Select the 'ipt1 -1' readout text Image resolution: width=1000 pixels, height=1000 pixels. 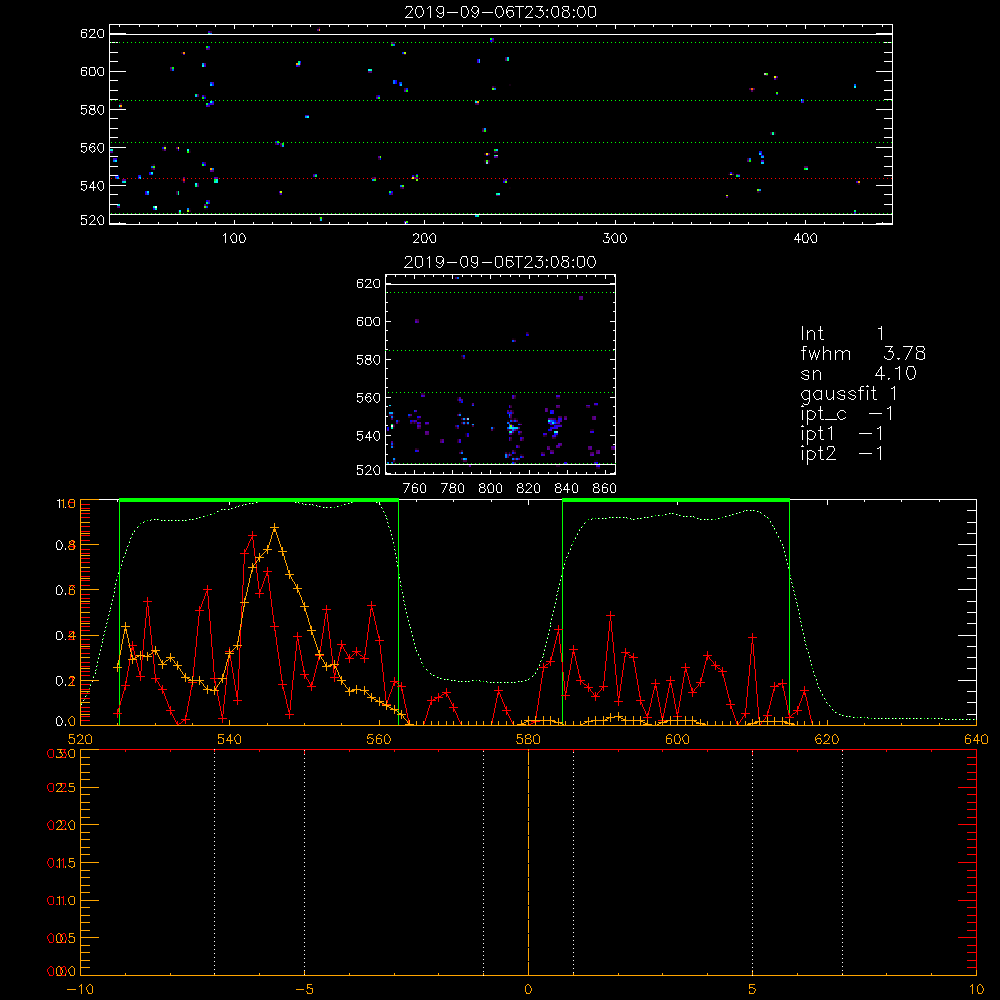coord(842,434)
